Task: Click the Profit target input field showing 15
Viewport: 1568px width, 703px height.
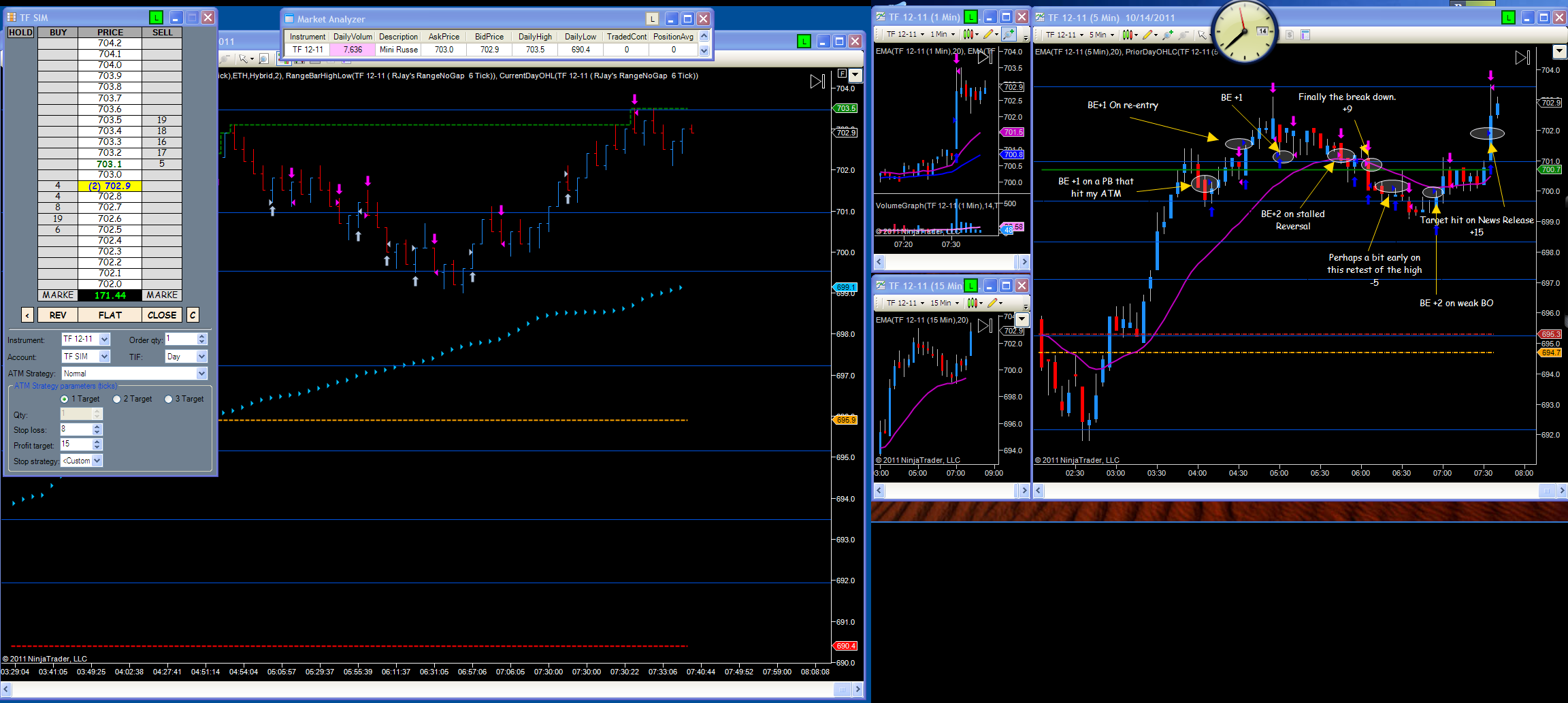Action: [x=76, y=444]
